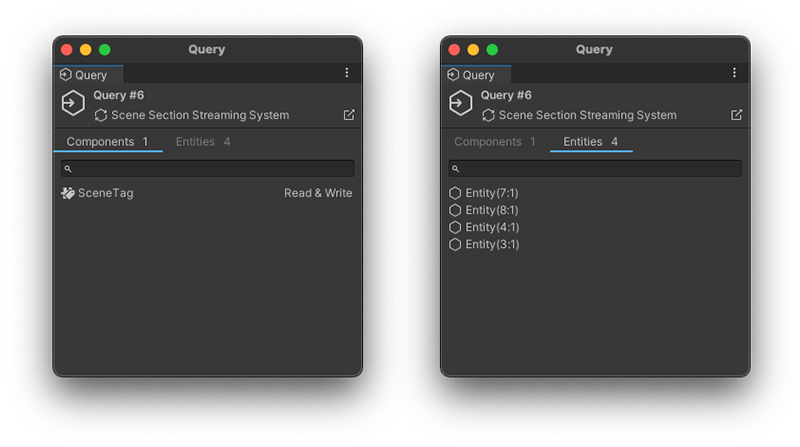Focus the search field above Entity(7:1)
The height and width of the screenshot is (447, 800).
pyautogui.click(x=595, y=169)
